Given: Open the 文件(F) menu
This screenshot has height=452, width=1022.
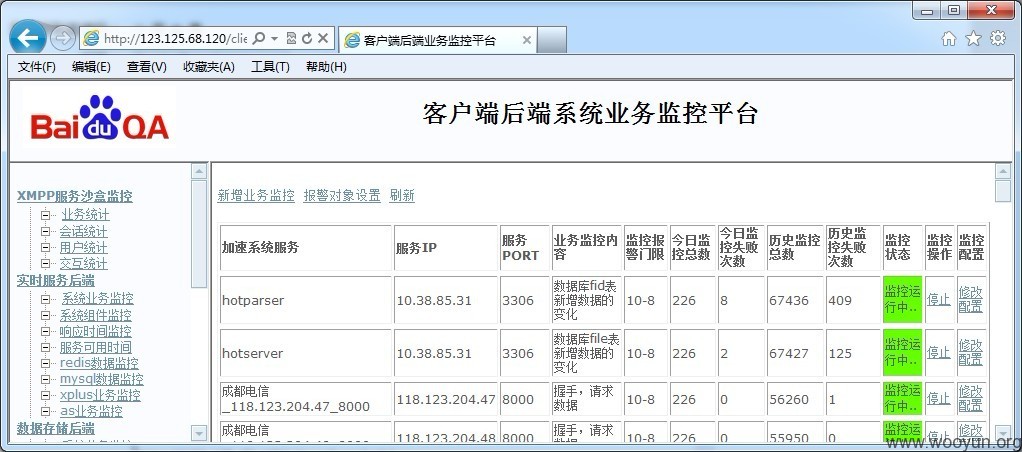Looking at the screenshot, I should [x=36, y=67].
